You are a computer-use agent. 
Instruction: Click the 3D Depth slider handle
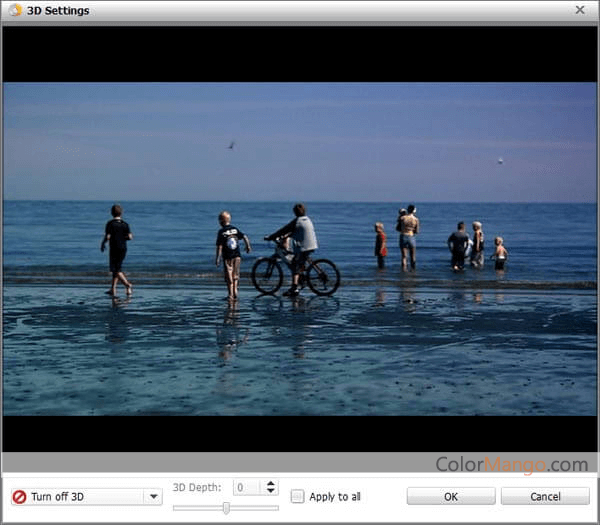coord(226,508)
